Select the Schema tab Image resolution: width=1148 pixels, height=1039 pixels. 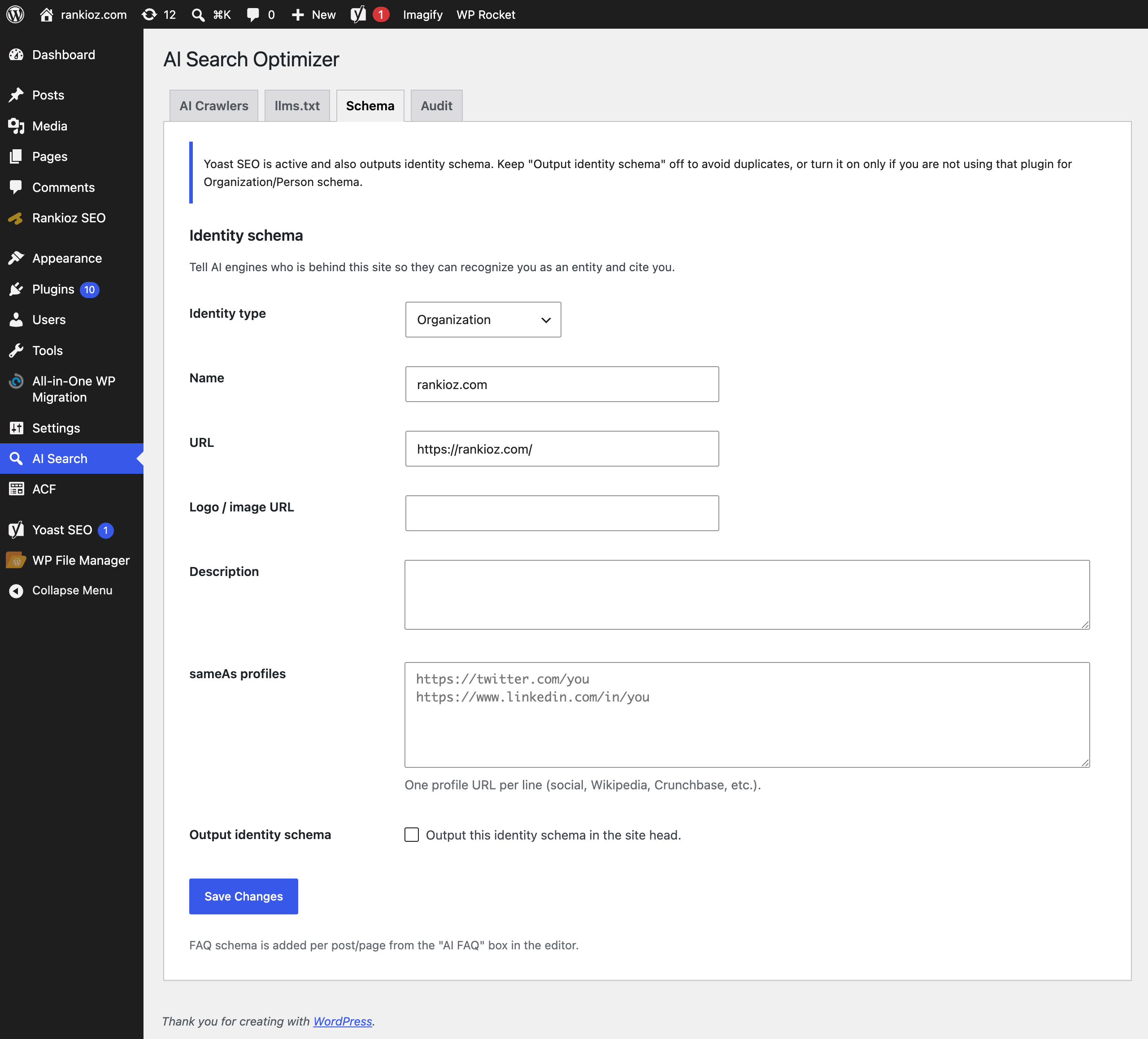[370, 105]
